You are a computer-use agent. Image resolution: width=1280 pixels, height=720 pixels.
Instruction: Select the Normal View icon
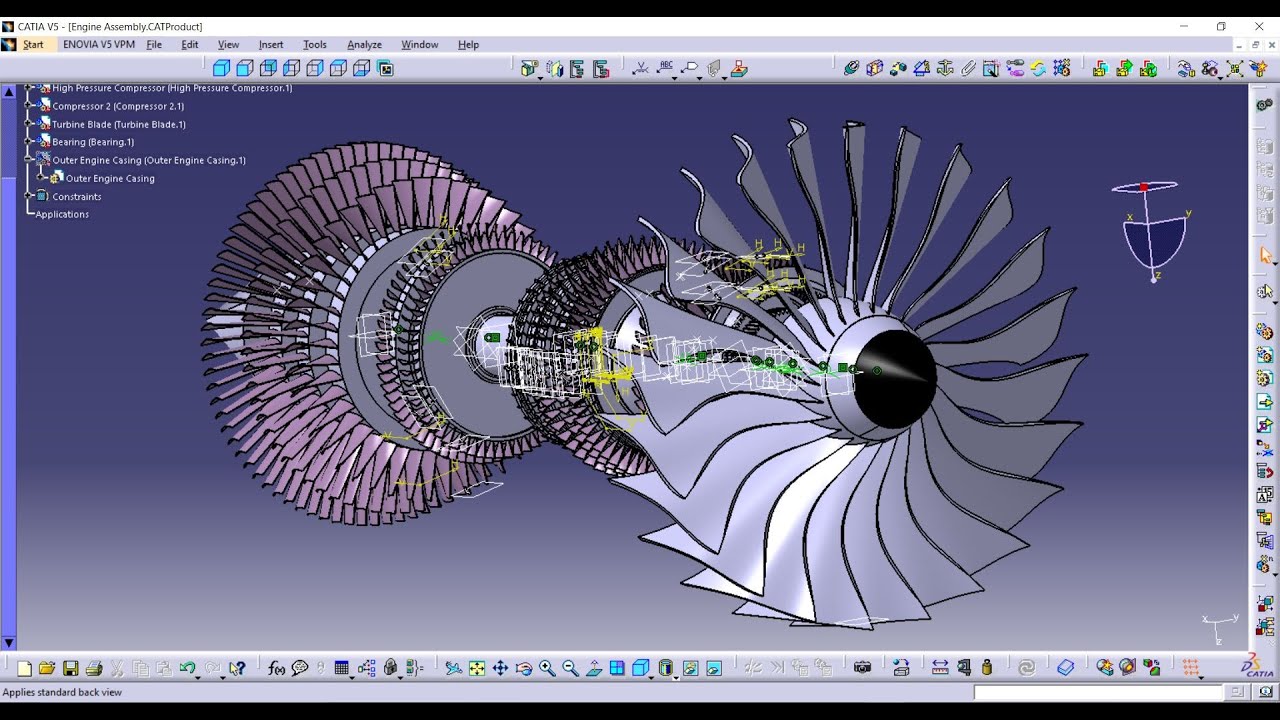tap(594, 668)
